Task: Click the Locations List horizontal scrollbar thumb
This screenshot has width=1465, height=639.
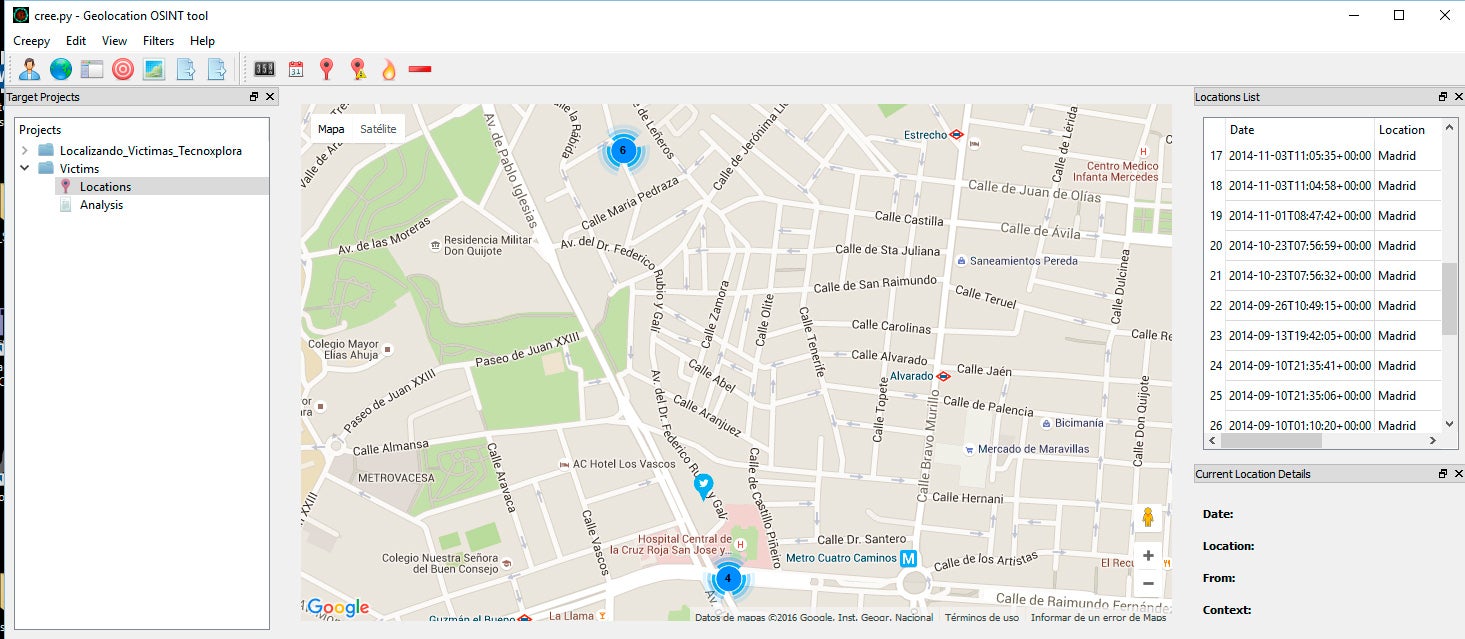Action: [x=1271, y=440]
